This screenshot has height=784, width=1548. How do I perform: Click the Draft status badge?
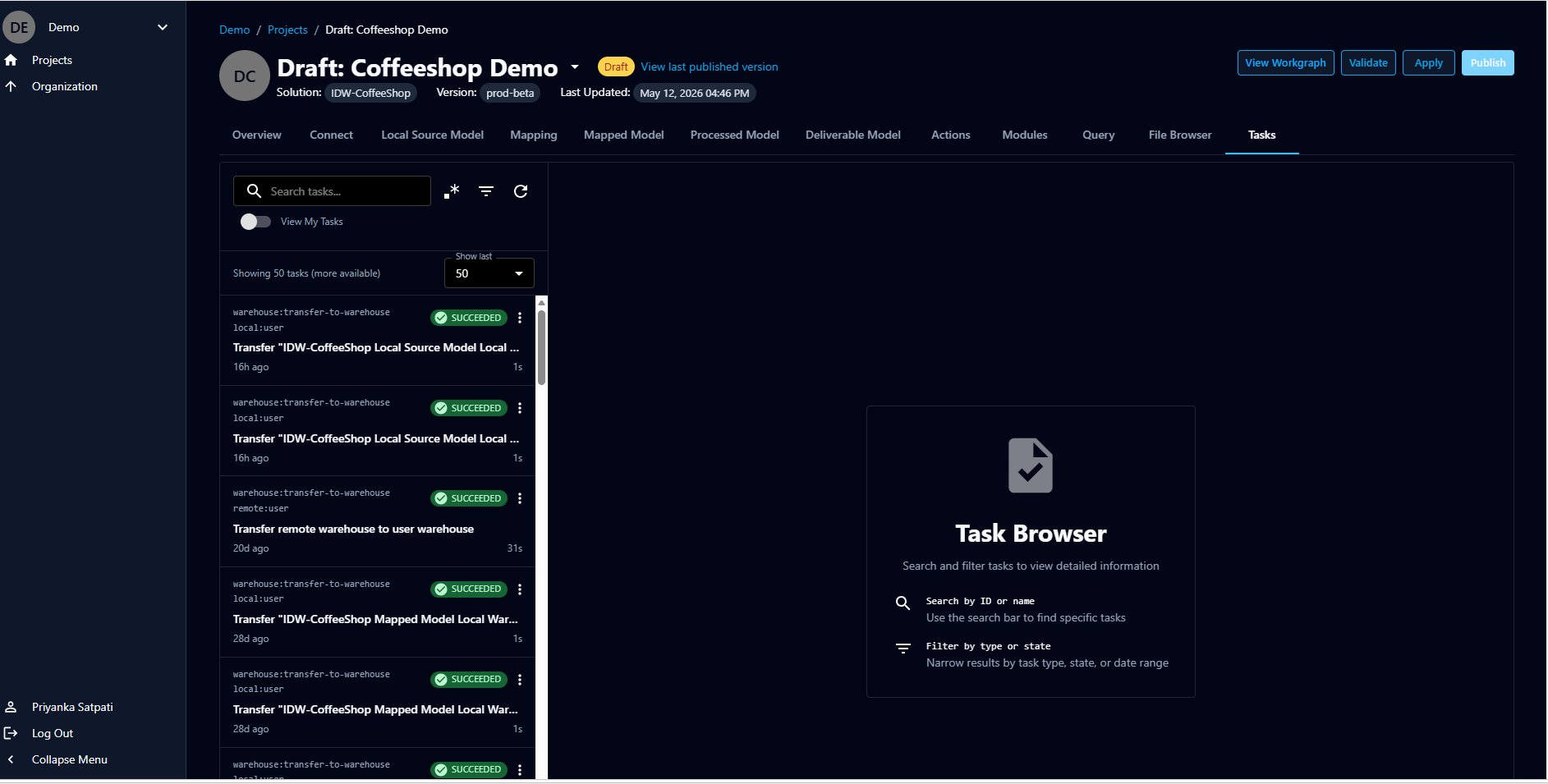click(616, 66)
